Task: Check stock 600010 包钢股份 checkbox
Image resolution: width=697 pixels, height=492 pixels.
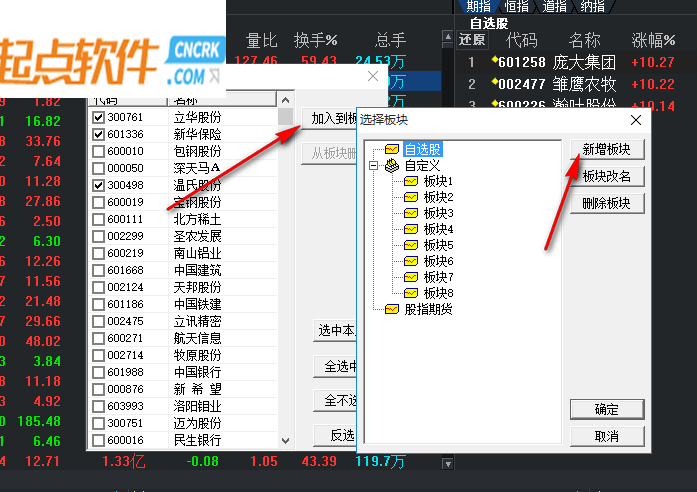Action: [98, 152]
